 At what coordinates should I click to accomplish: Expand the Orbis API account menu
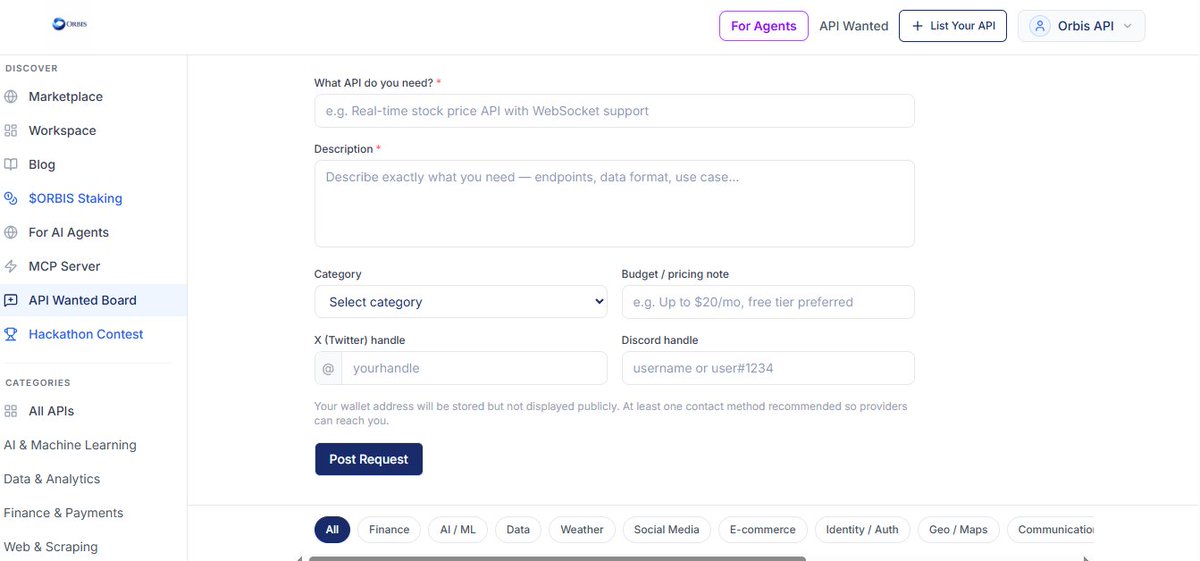1081,26
